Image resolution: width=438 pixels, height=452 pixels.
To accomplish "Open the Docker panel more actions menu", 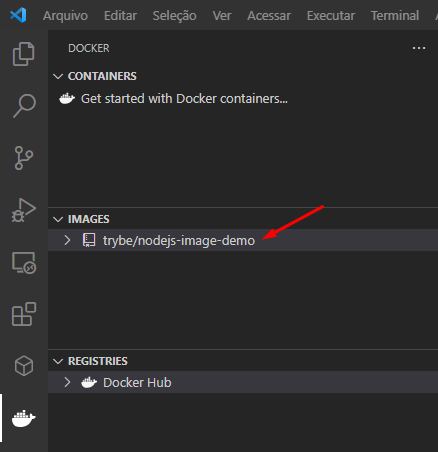I will click(x=419, y=48).
